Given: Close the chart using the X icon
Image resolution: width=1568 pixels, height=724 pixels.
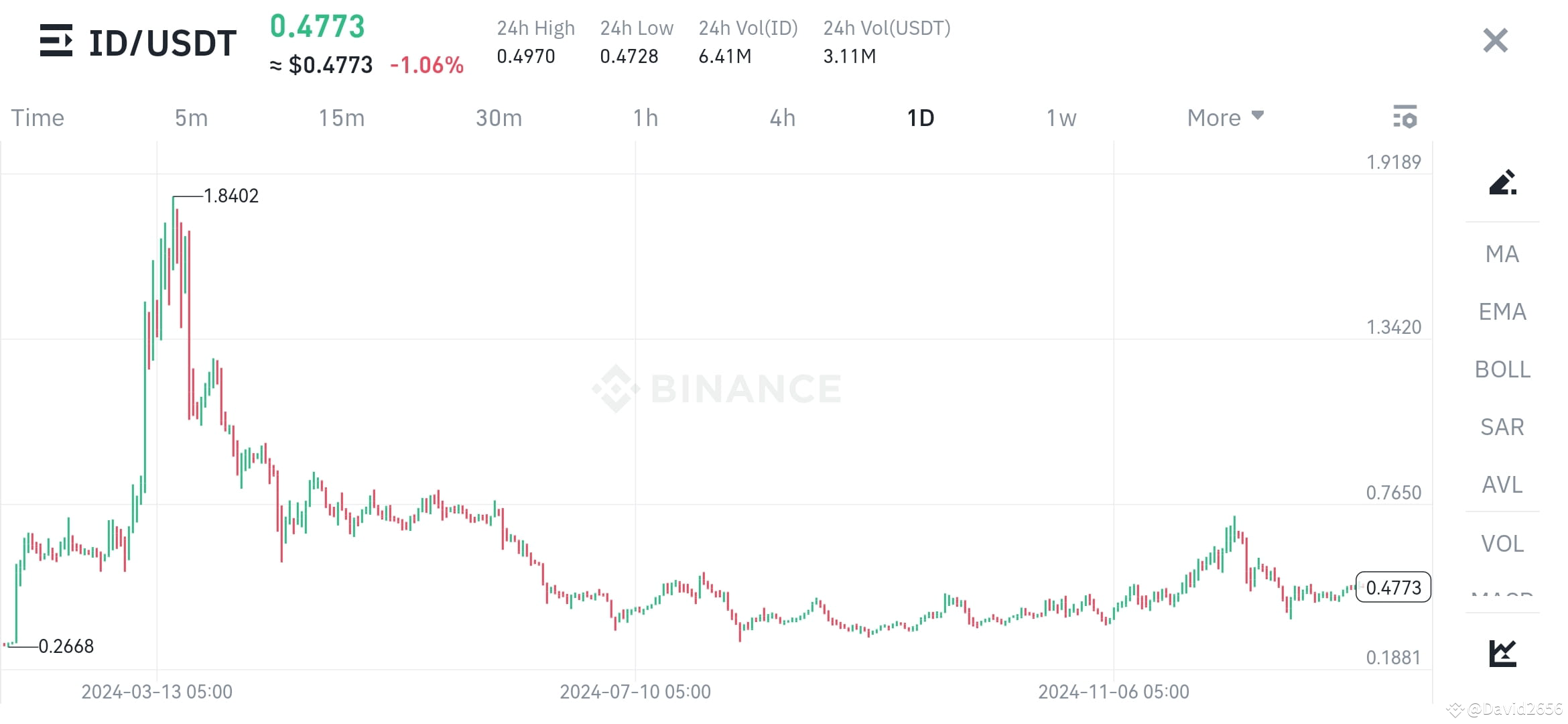Looking at the screenshot, I should click(x=1494, y=40).
